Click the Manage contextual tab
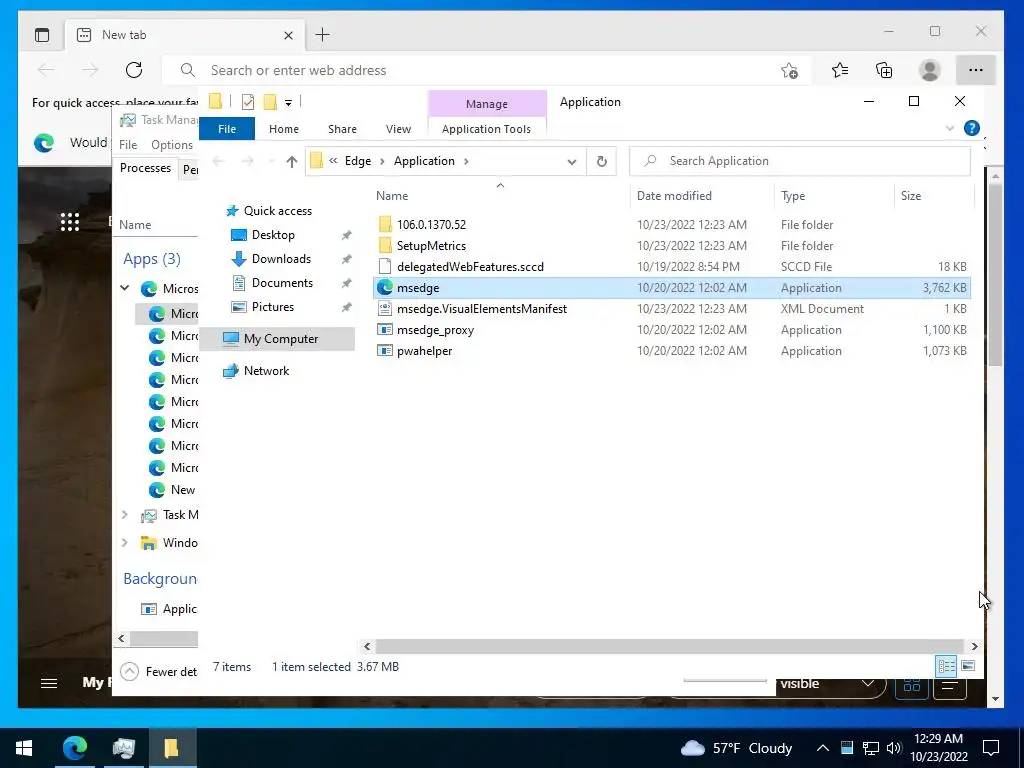The image size is (1024, 768). (x=487, y=104)
